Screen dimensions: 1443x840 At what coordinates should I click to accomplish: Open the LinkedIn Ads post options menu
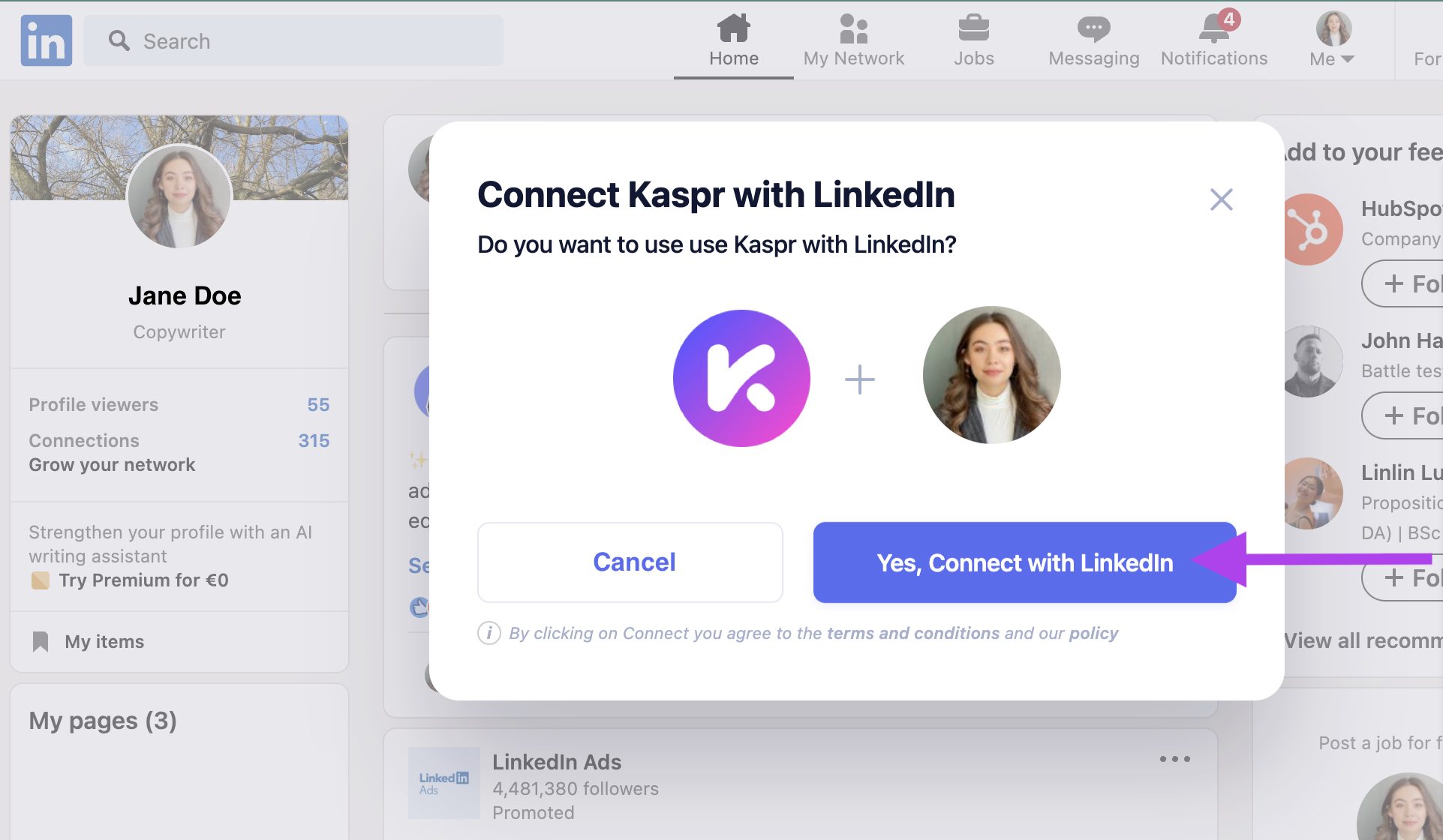(x=1175, y=759)
